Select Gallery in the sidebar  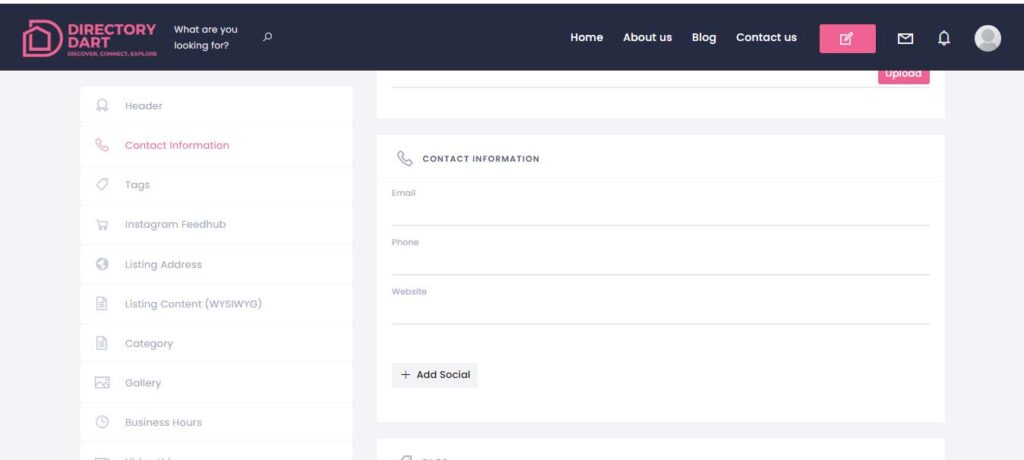click(216, 383)
